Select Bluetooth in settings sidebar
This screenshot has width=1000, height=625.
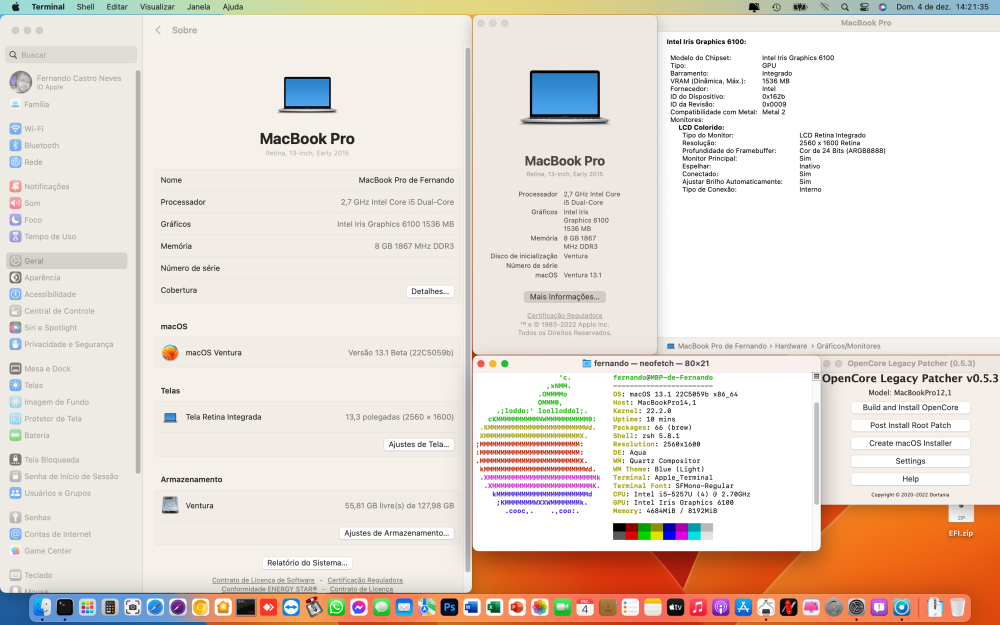(x=68, y=145)
